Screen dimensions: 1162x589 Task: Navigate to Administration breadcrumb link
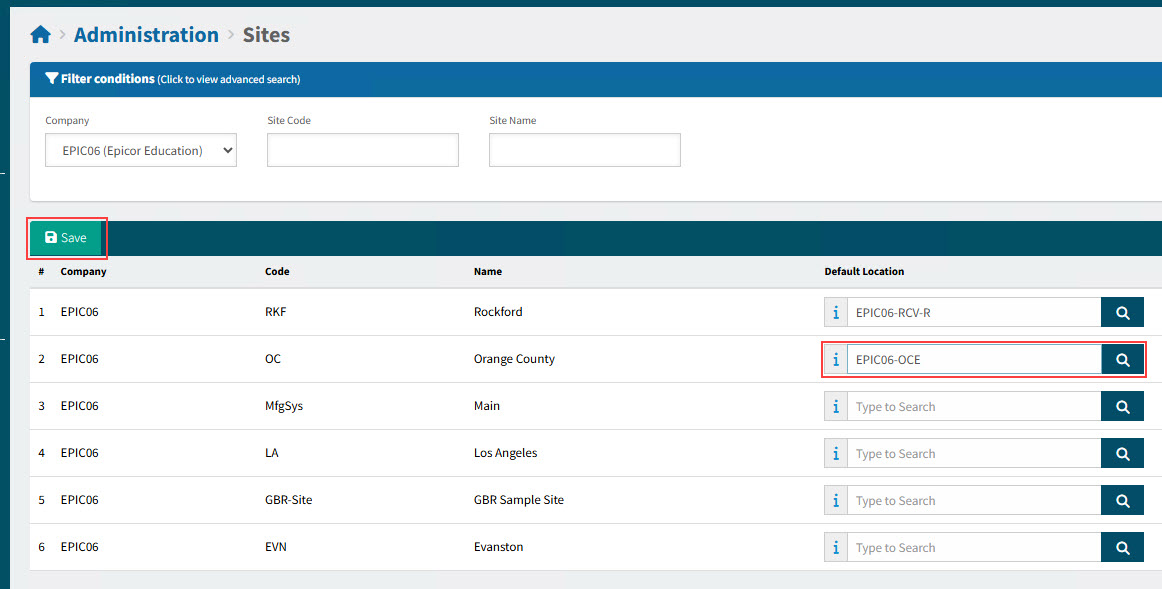(146, 35)
